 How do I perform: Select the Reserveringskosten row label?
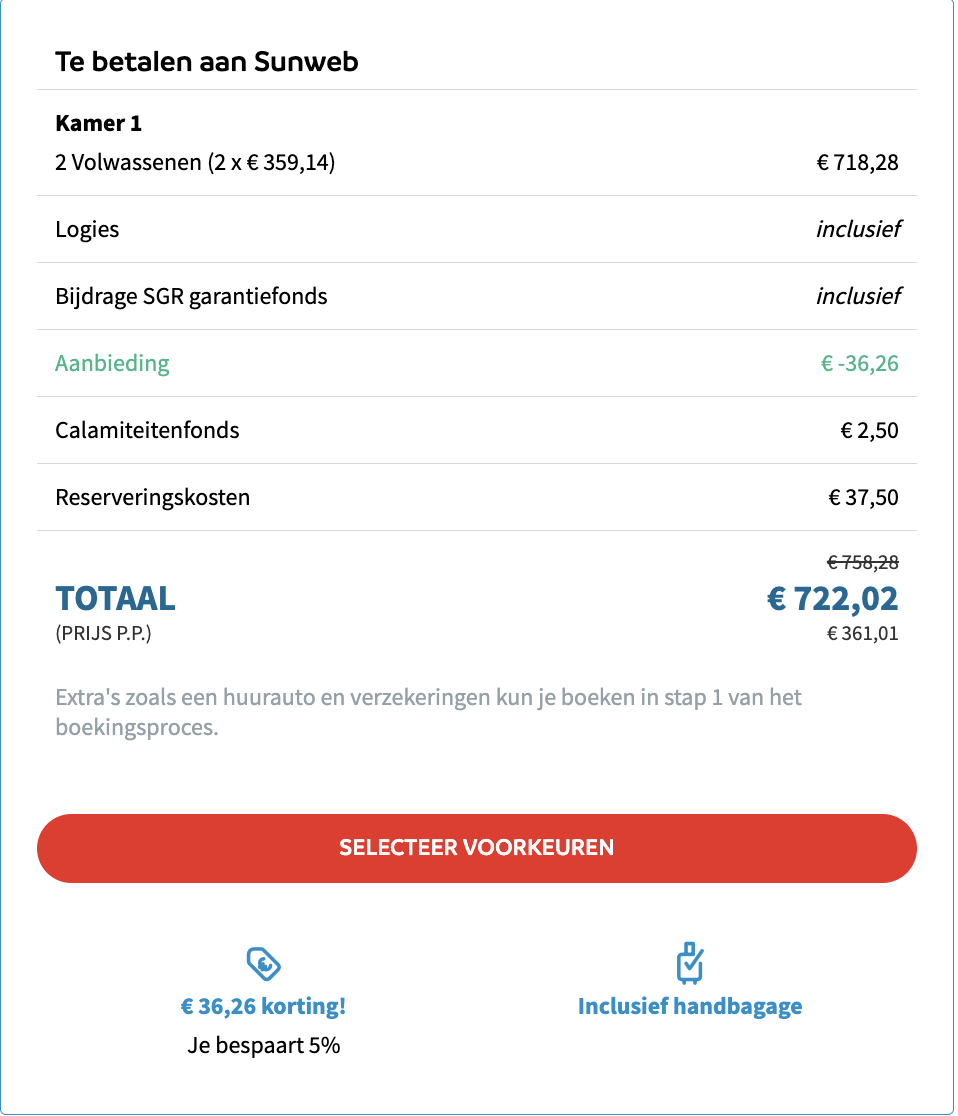pyautogui.click(x=152, y=497)
